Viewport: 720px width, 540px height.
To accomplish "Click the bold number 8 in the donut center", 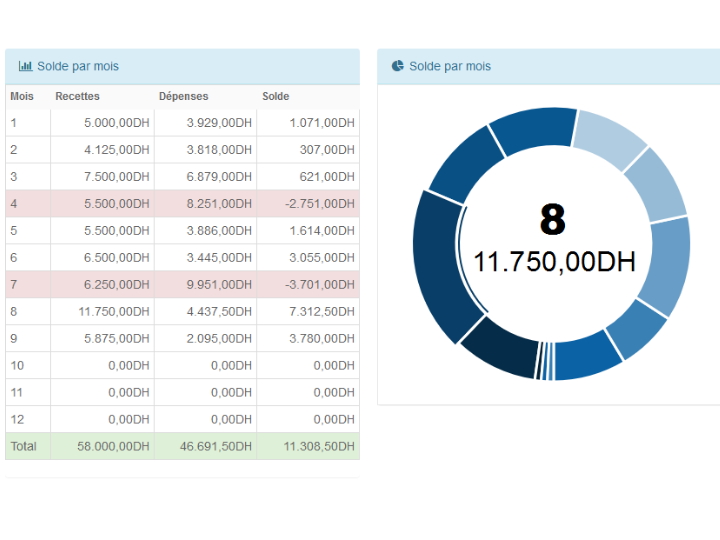I will (x=552, y=219).
